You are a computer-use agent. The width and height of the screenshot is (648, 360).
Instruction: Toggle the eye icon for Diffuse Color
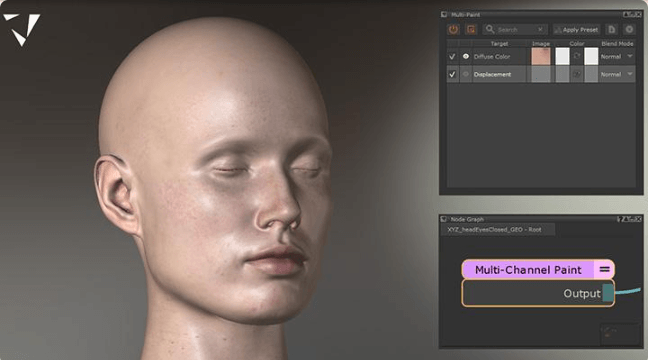[x=466, y=57]
